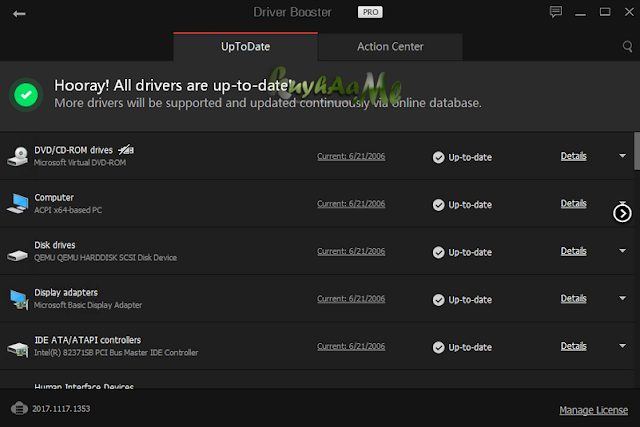Click Current date link for DVD/CD-ROM drives
This screenshot has width=640, height=427.
pos(351,156)
